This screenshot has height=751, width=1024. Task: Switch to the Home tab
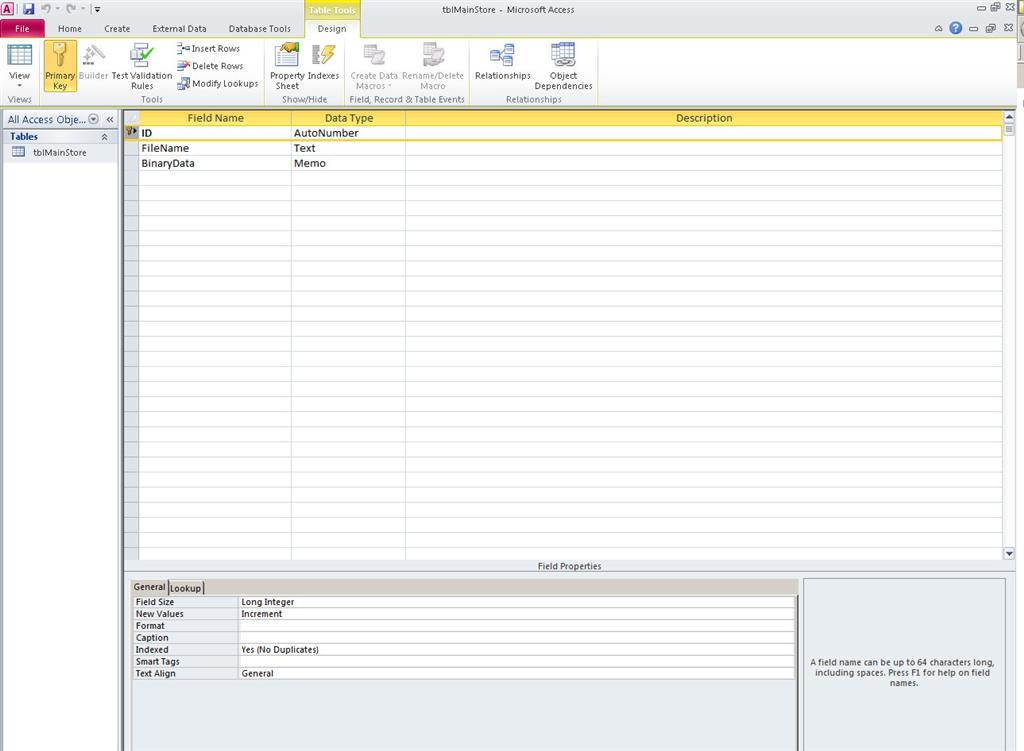(70, 29)
